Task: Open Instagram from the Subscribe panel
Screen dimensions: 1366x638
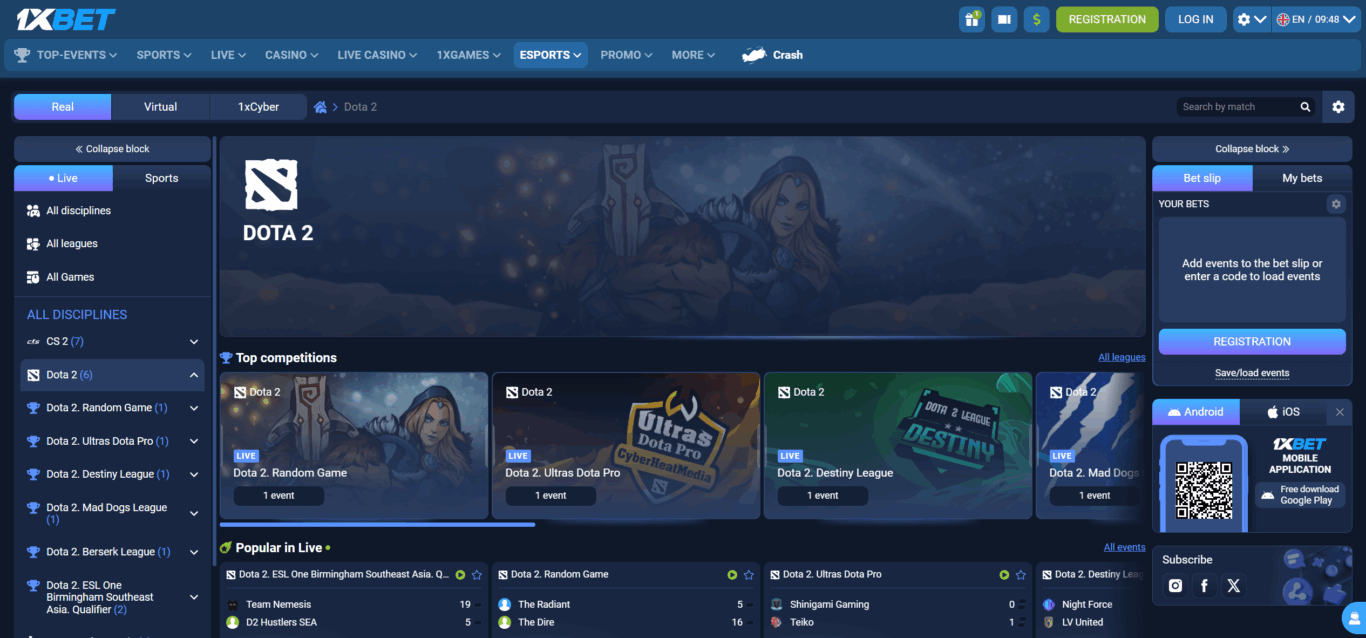Action: 1175,585
